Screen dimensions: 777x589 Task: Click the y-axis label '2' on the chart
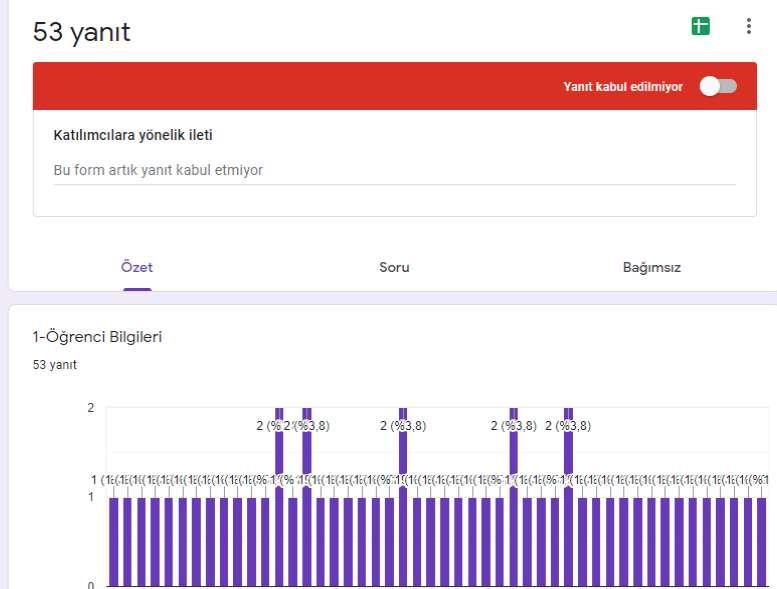point(91,408)
